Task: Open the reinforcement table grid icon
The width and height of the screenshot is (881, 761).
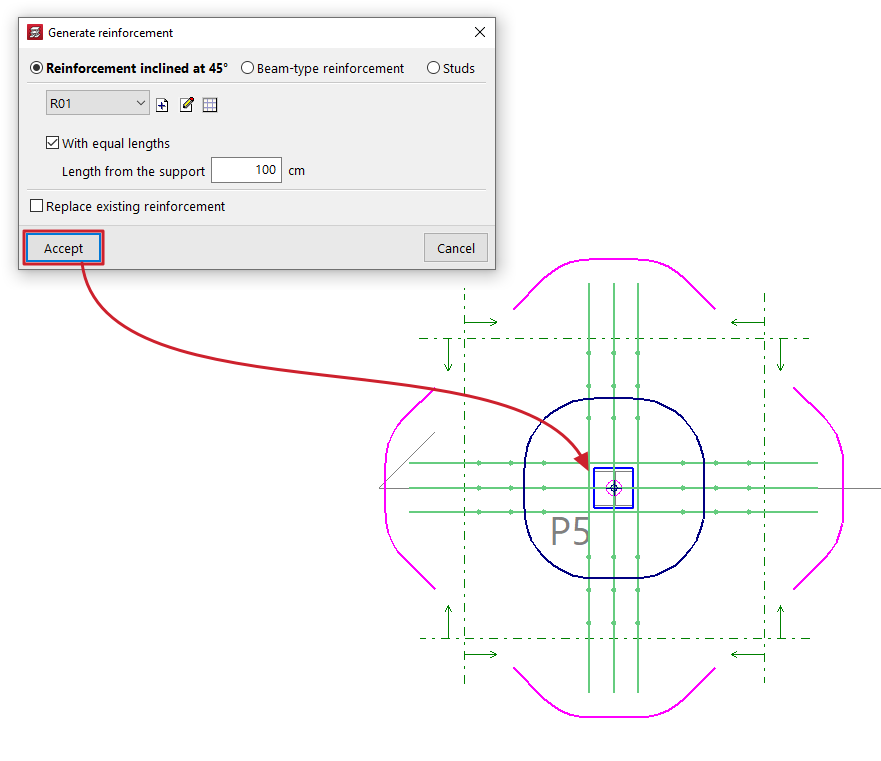Action: point(210,105)
